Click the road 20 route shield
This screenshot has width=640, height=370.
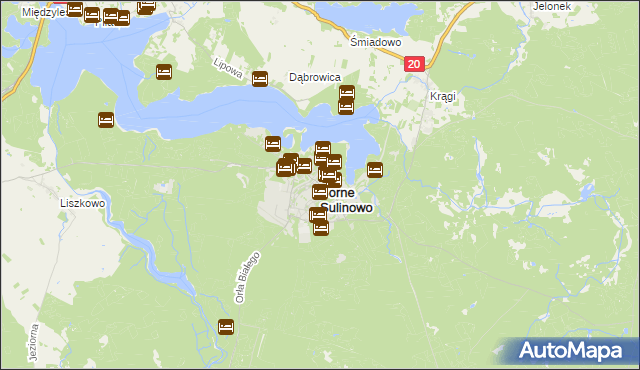414,64
